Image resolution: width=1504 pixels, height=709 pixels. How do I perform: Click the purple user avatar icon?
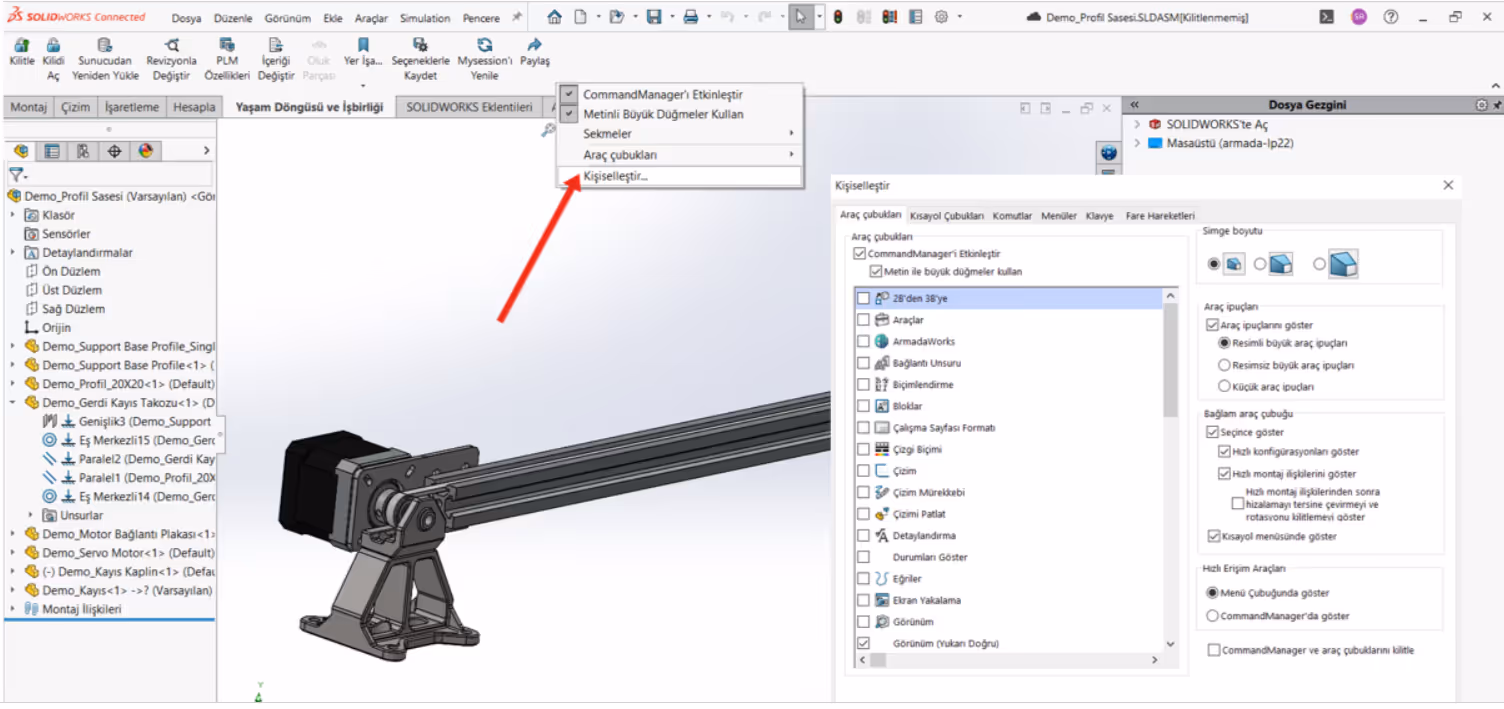1358,17
